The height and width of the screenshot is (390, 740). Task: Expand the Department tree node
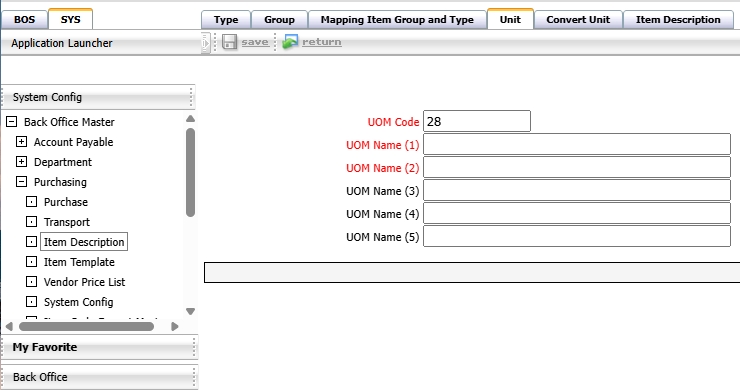pyautogui.click(x=21, y=162)
